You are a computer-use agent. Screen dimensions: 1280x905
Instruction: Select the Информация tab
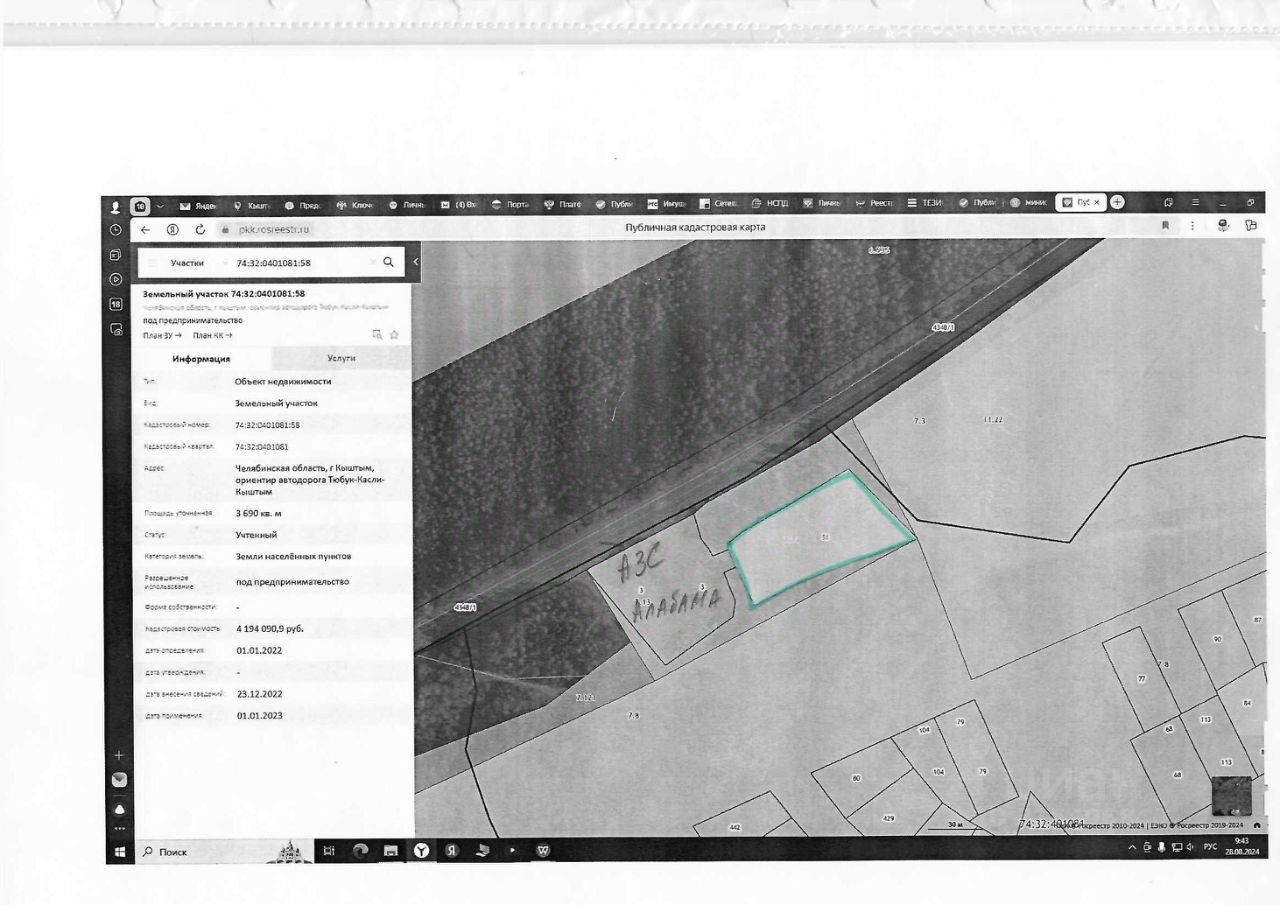(201, 359)
